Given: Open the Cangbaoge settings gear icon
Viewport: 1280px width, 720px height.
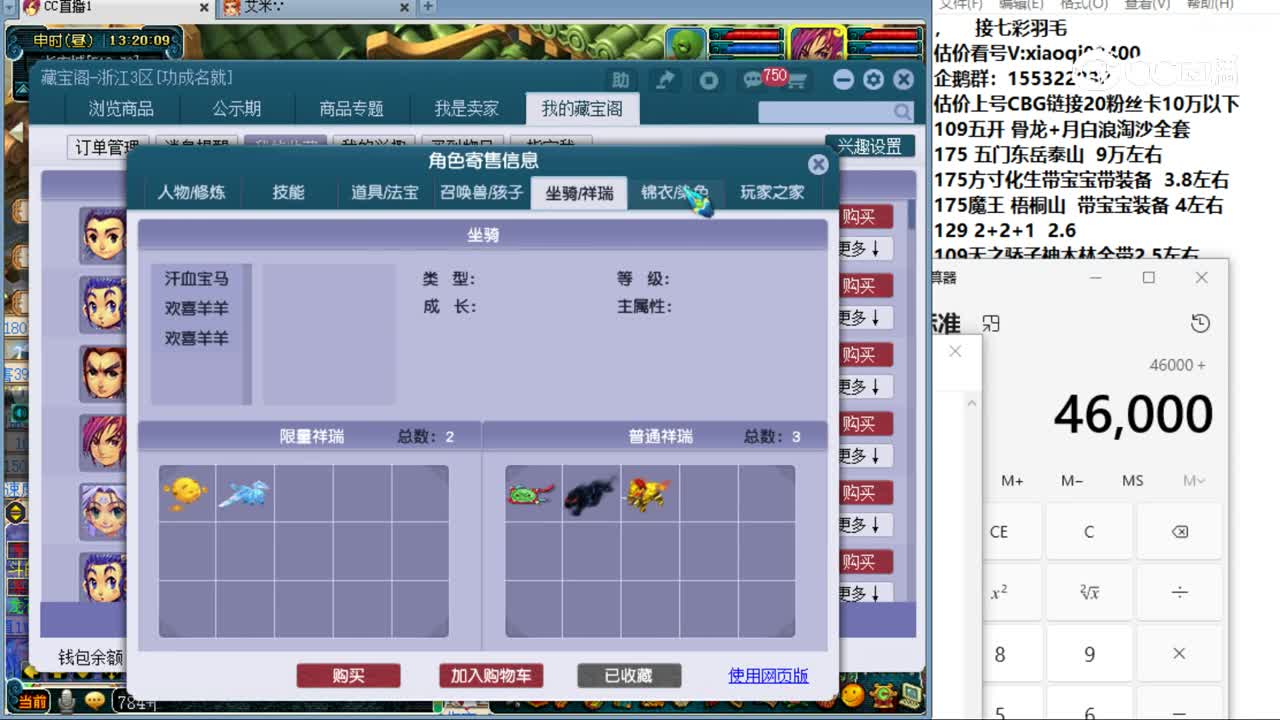Looking at the screenshot, I should tap(873, 79).
